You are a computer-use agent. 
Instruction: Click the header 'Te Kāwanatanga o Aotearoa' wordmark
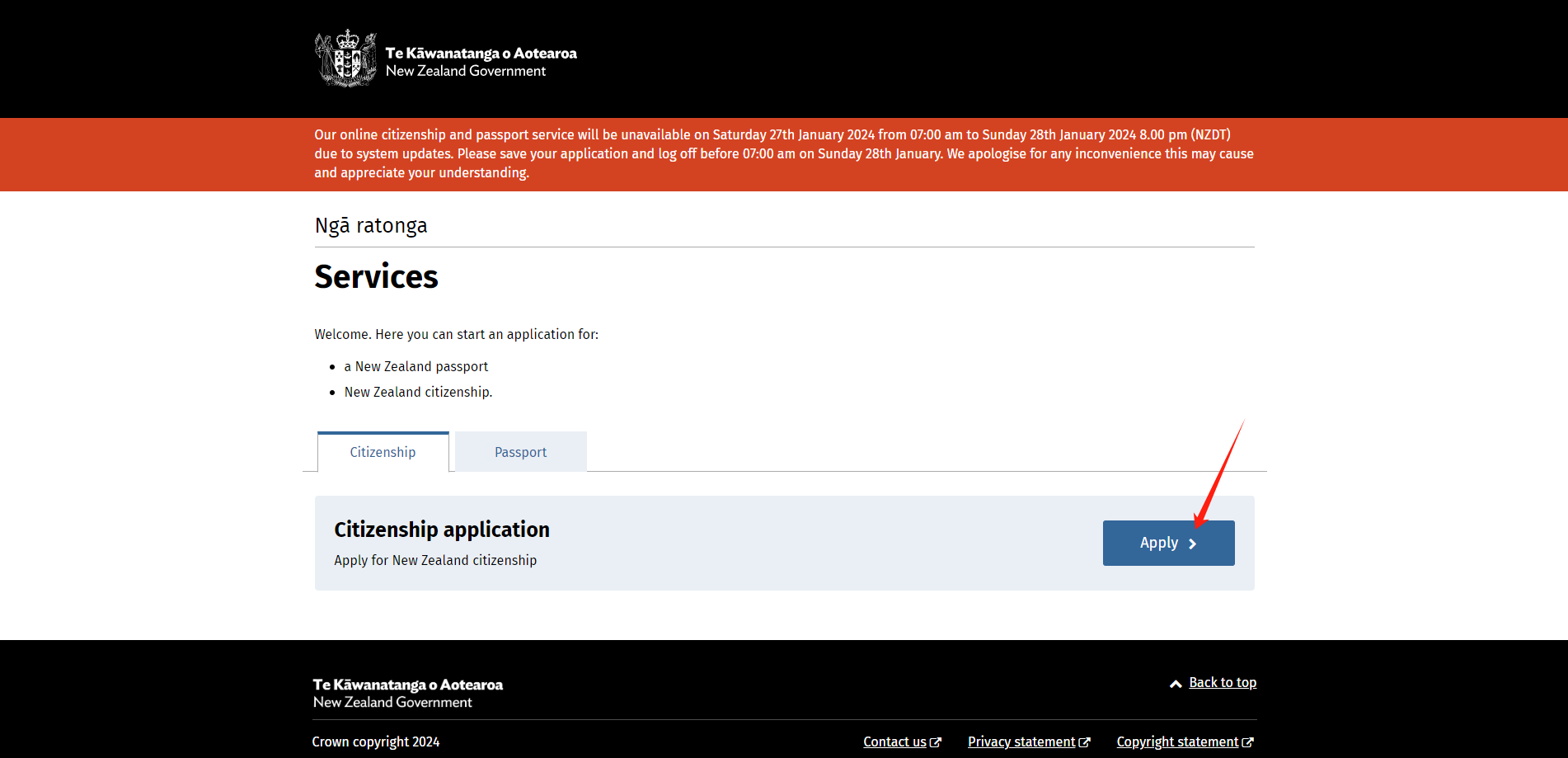(481, 54)
